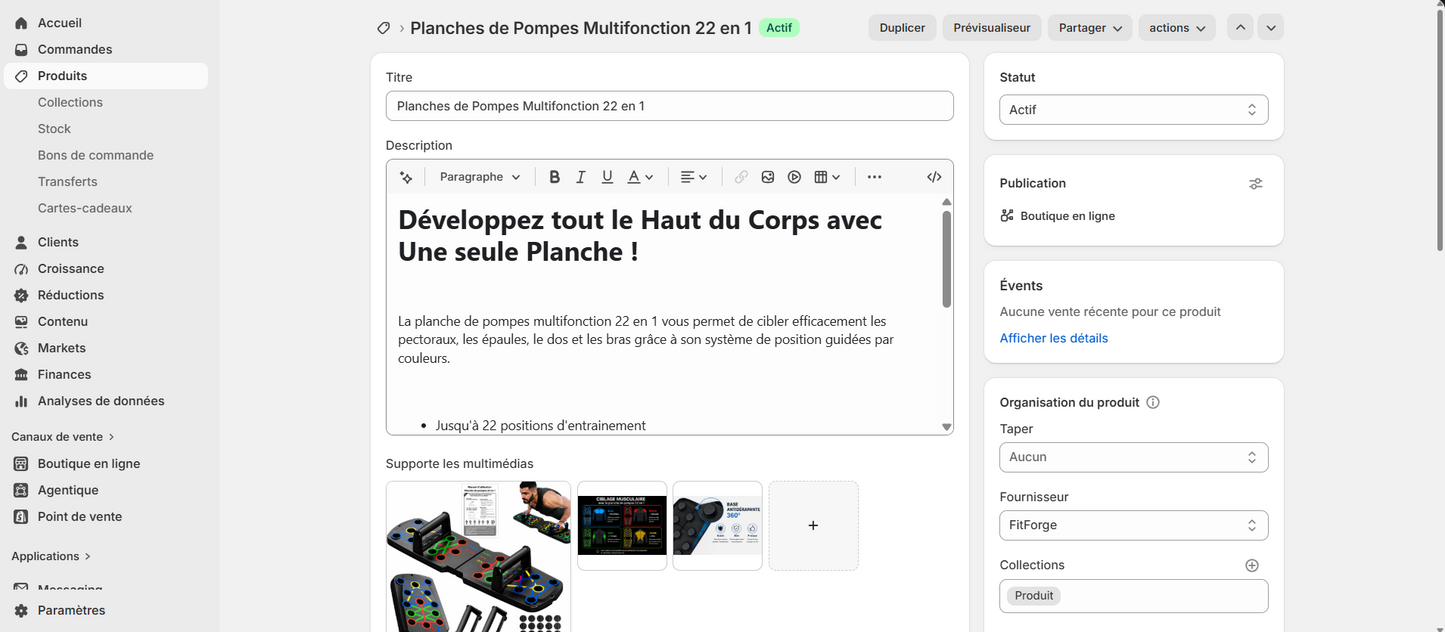Go to previous product arrow
This screenshot has width=1445, height=632.
1241,28
